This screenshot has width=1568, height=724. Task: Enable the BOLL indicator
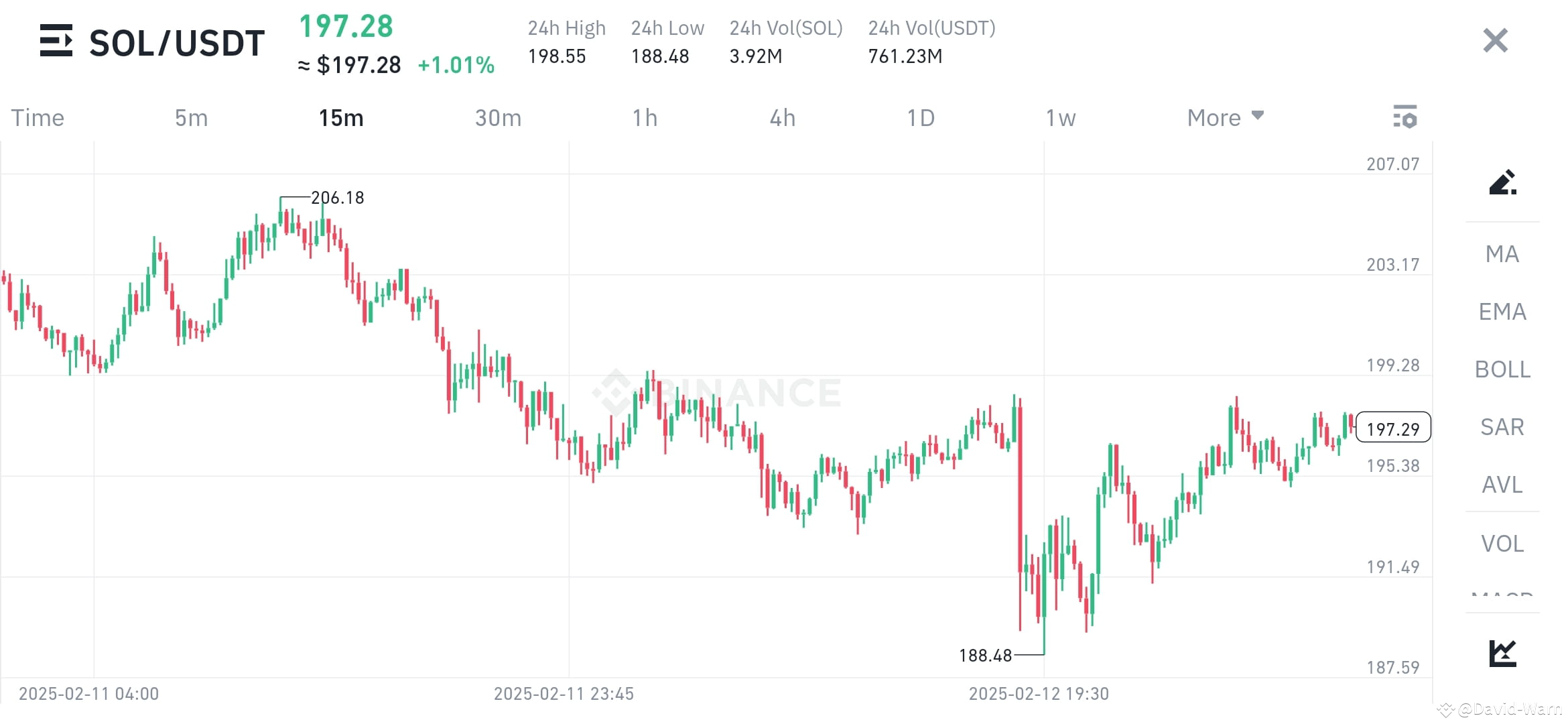(x=1501, y=369)
